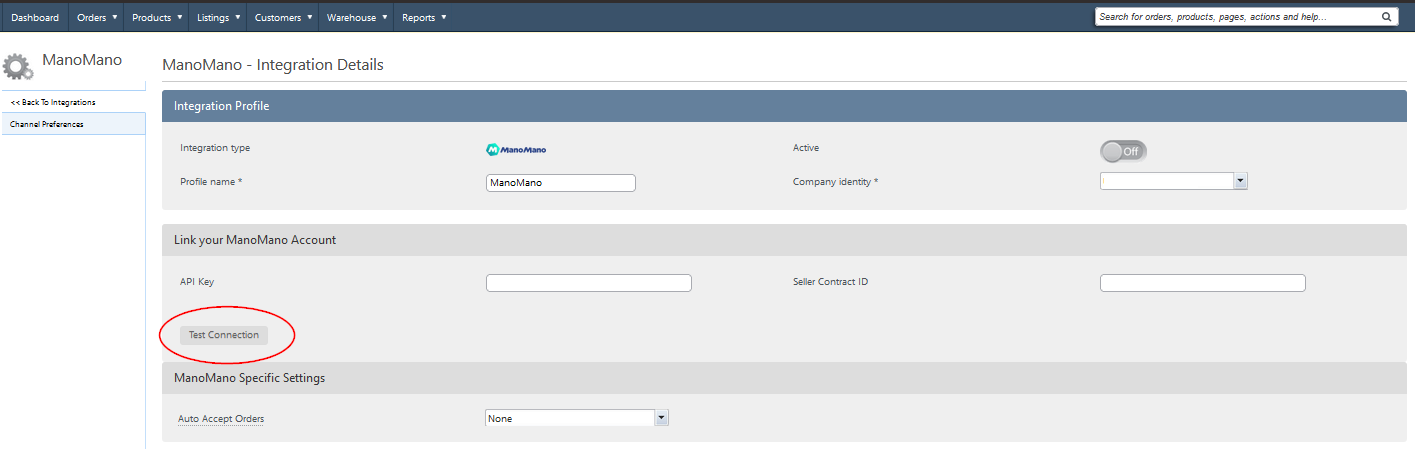Click the ManoMano integration logo
1415x449 pixels.
click(x=516, y=149)
